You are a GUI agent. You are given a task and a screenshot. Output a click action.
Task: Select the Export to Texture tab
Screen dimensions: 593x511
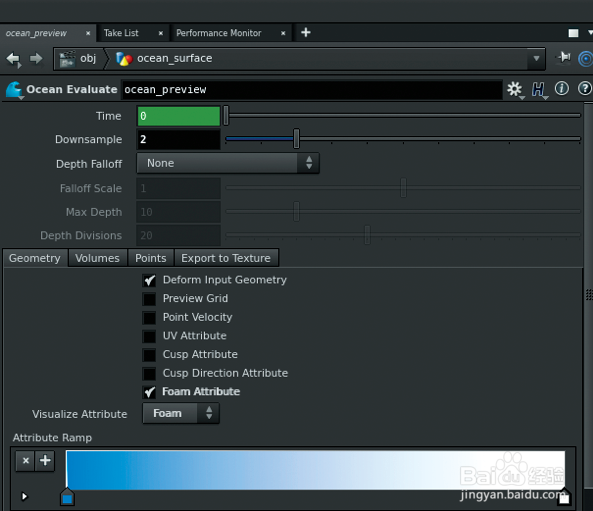pyautogui.click(x=226, y=258)
